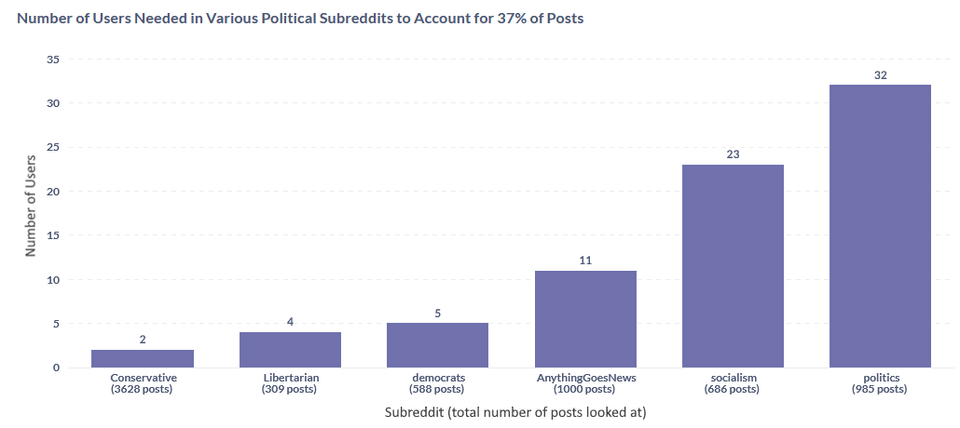Click the Libertarian (309 posts) axis label

(290, 383)
